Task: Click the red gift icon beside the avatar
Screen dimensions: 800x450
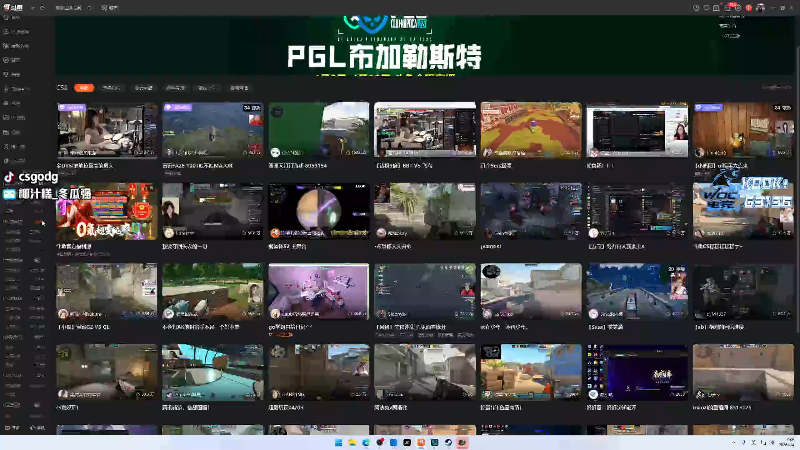Action: (x=748, y=8)
